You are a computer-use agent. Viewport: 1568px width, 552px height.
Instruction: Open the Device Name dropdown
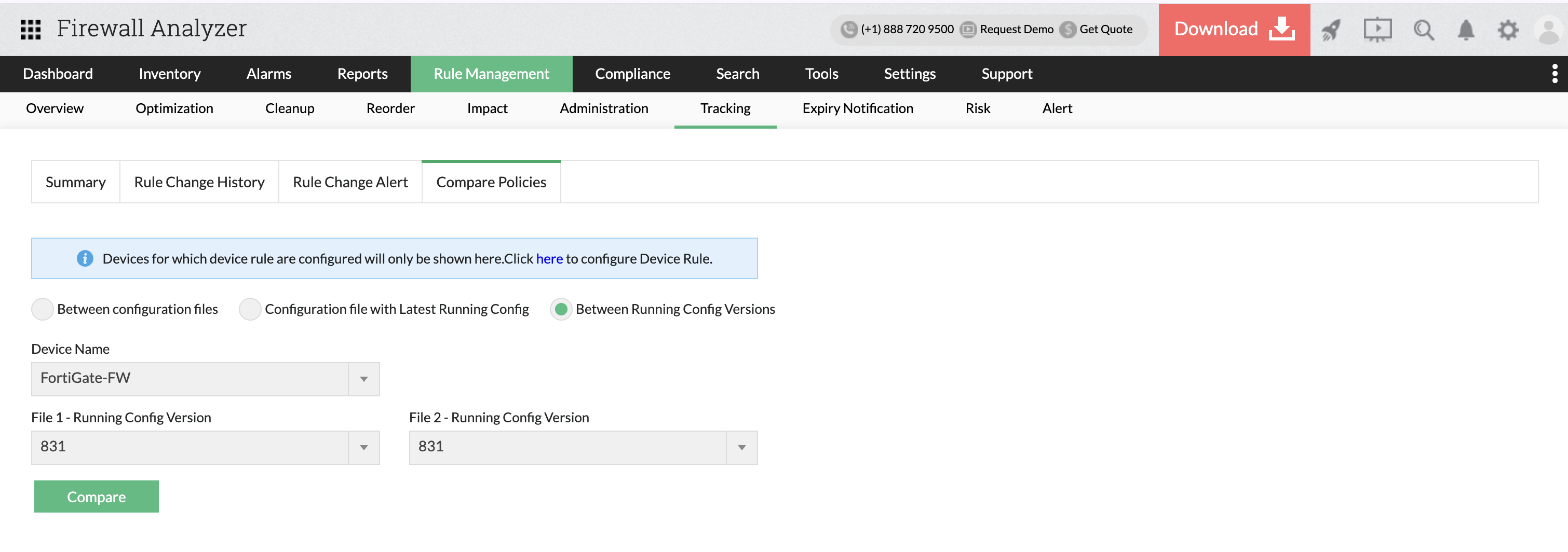[x=363, y=379]
